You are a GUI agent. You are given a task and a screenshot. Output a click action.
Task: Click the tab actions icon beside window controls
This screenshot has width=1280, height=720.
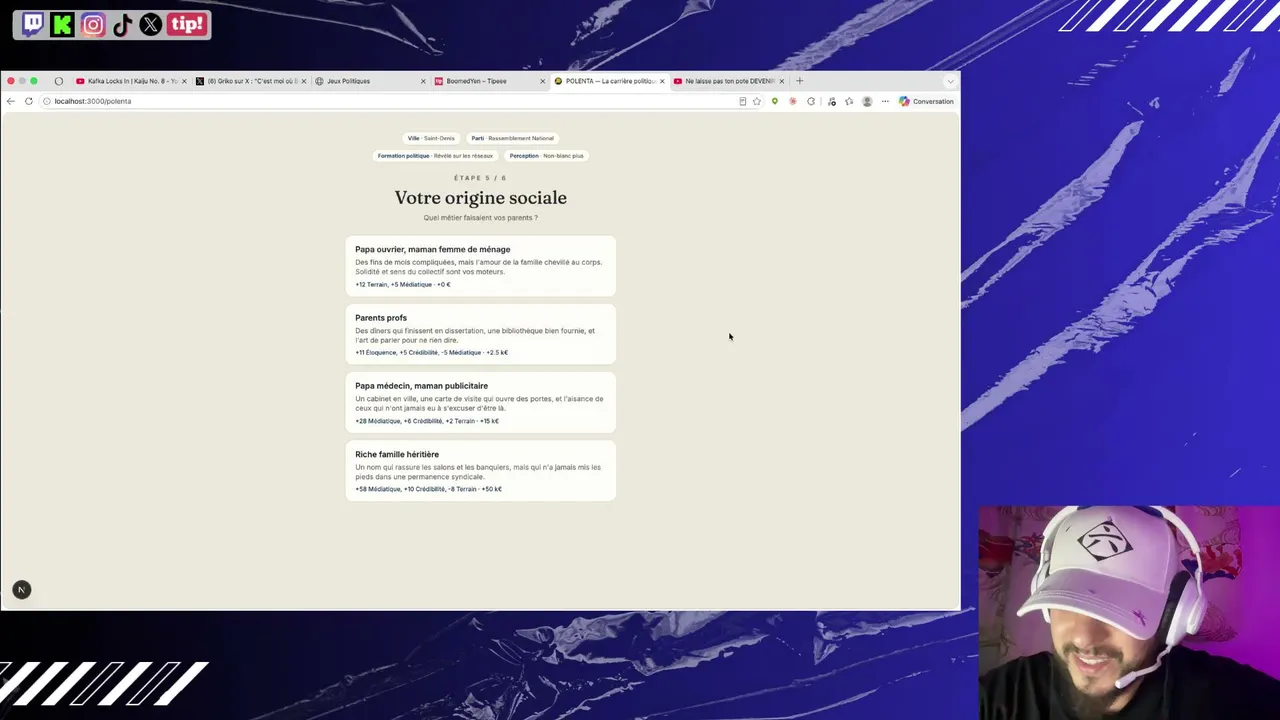[x=59, y=81]
